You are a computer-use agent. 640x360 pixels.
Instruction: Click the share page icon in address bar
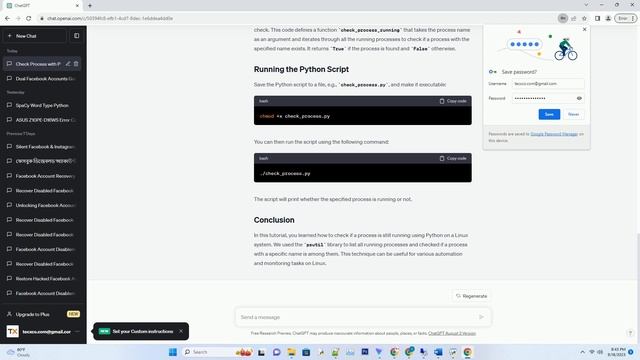click(x=573, y=18)
